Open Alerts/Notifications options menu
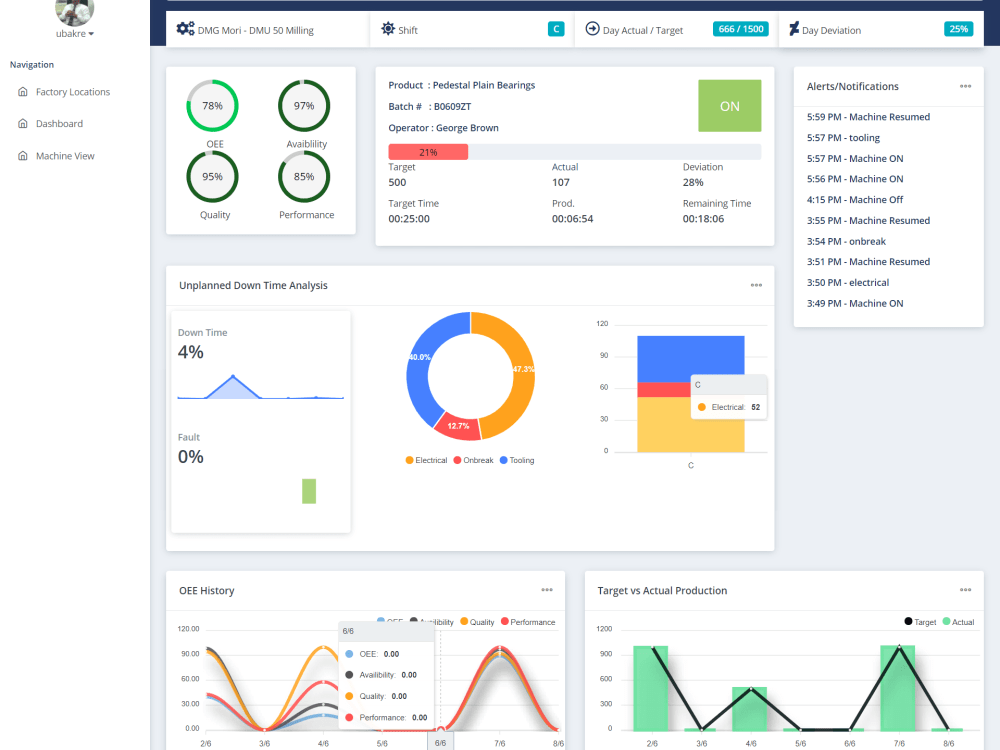 (966, 86)
